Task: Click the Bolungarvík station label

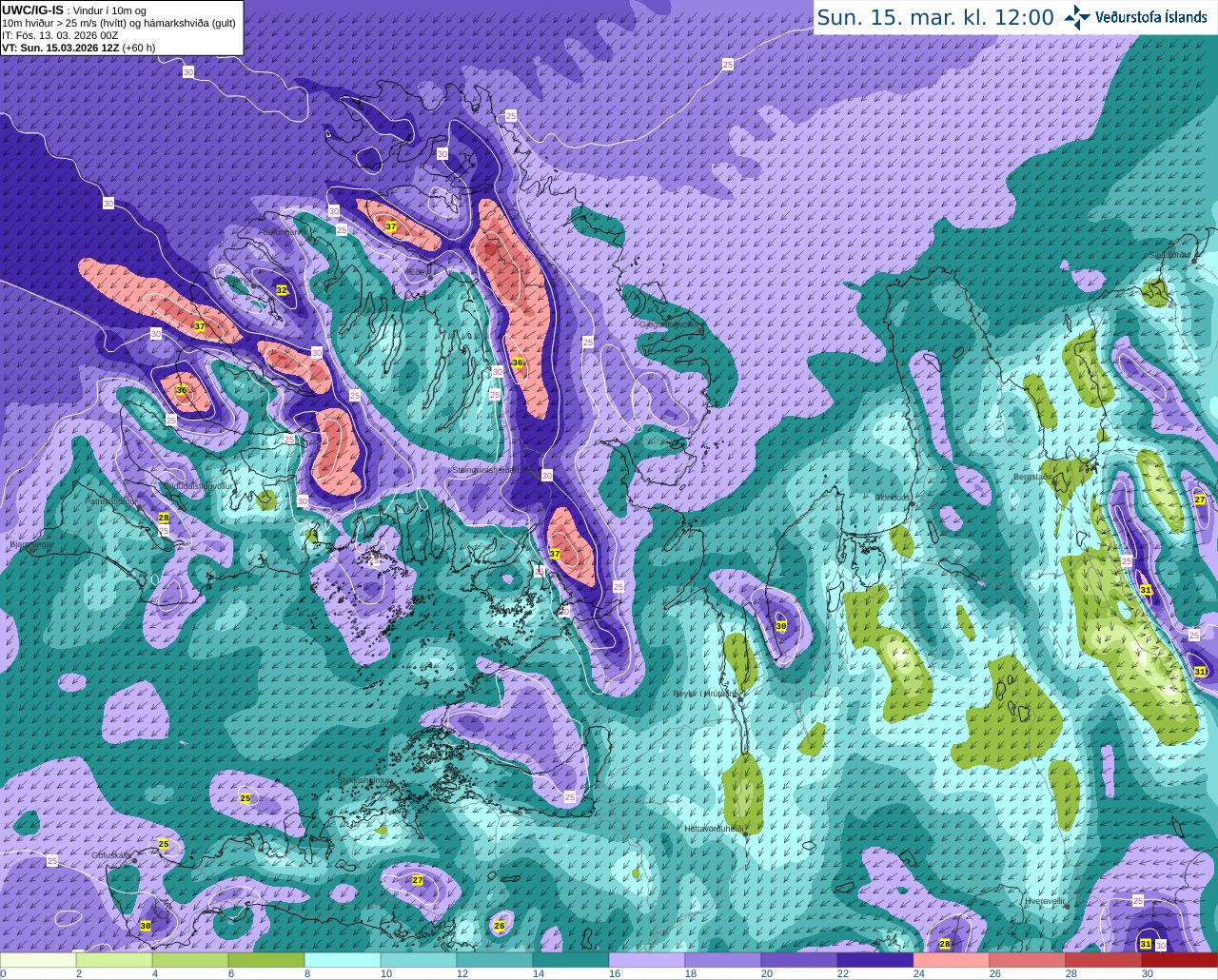Action: coord(284,232)
